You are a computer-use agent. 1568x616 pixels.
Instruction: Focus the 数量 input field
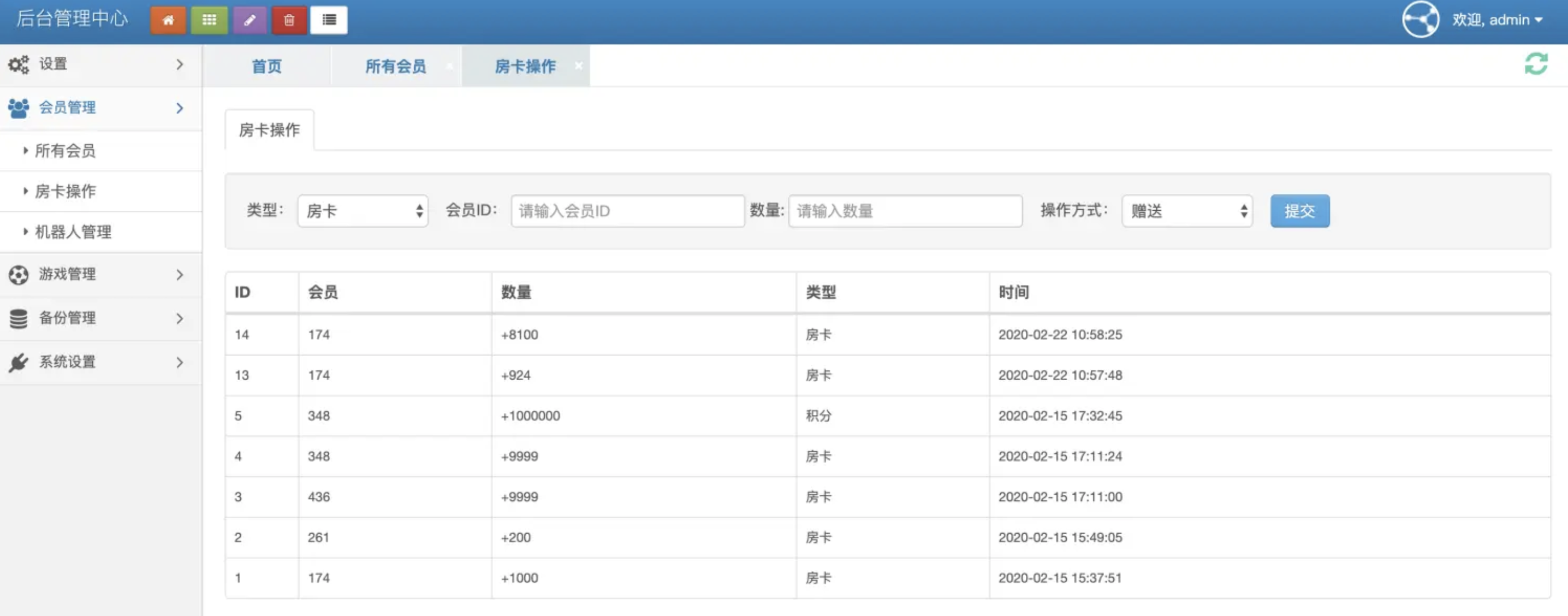(905, 211)
